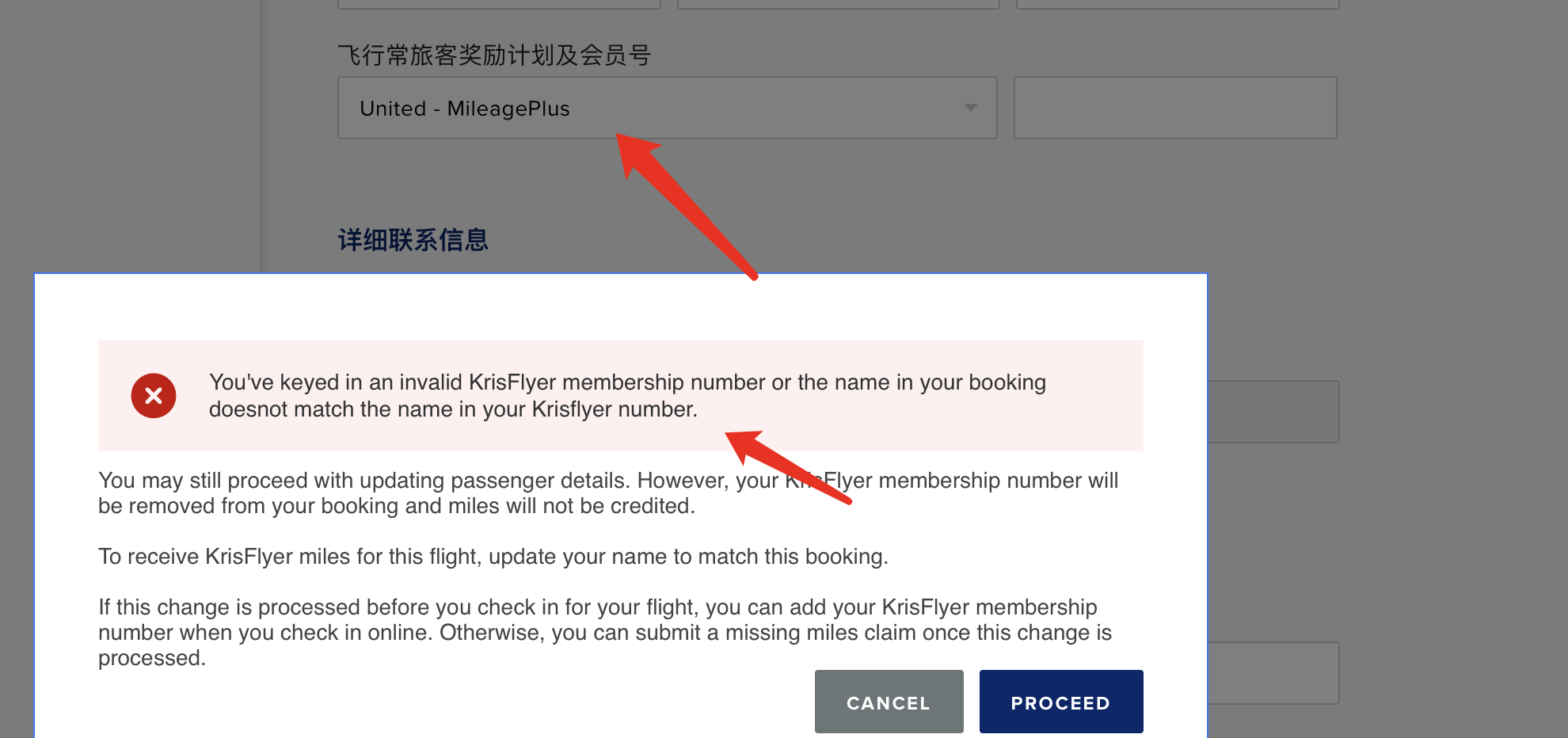Click the frequent flyer dropdown caret arrow
This screenshot has width=1568, height=738.
pyautogui.click(x=970, y=108)
